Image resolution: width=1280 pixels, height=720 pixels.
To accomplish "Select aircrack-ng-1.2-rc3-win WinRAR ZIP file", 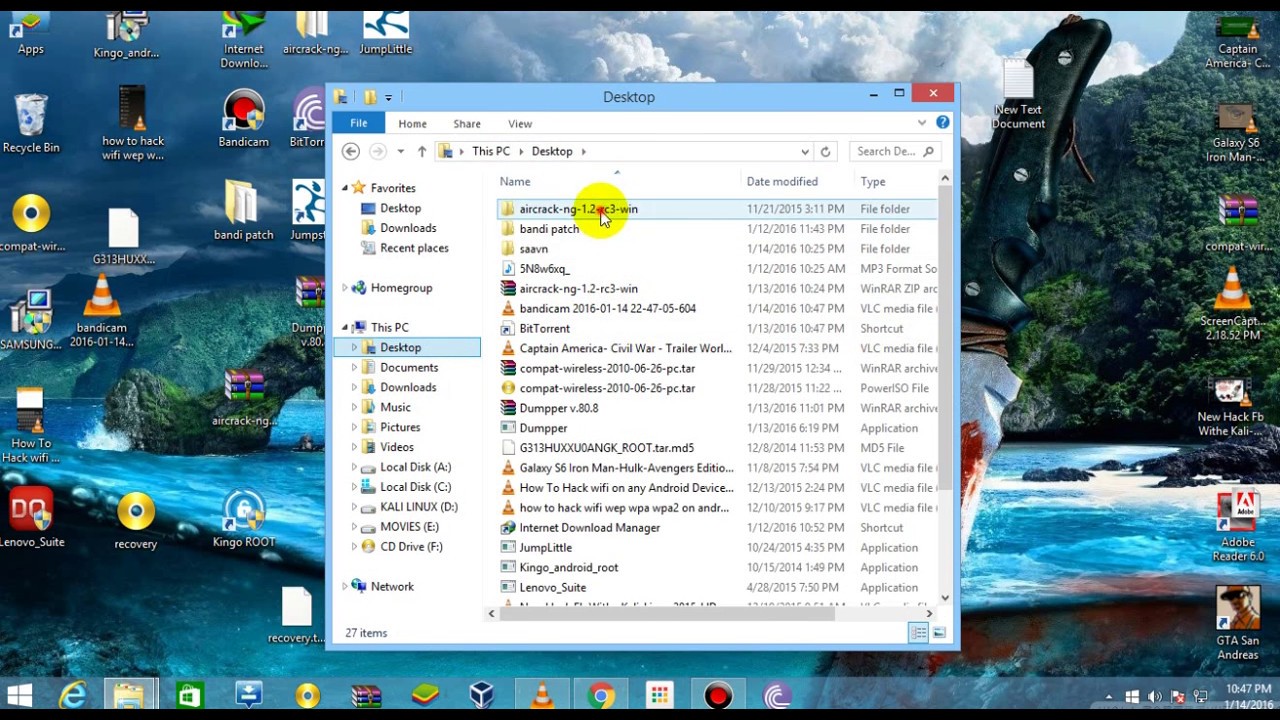I will 717,289.
